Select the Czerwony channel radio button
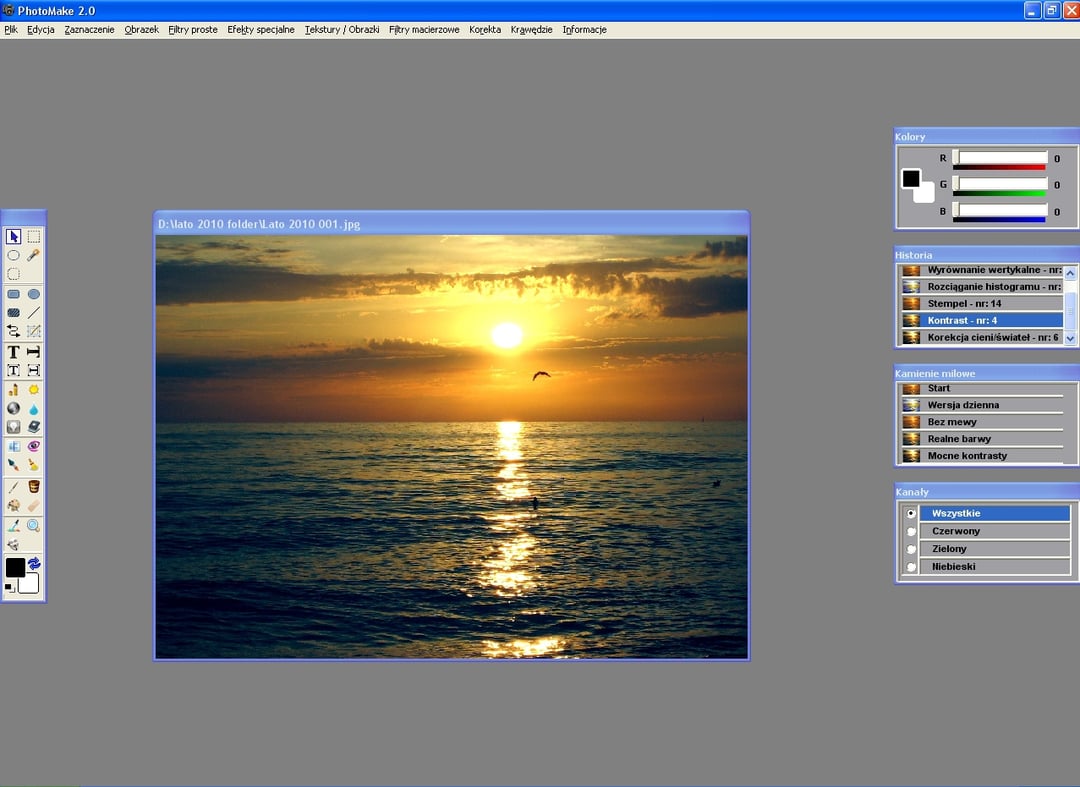Image resolution: width=1080 pixels, height=787 pixels. pyautogui.click(x=911, y=530)
